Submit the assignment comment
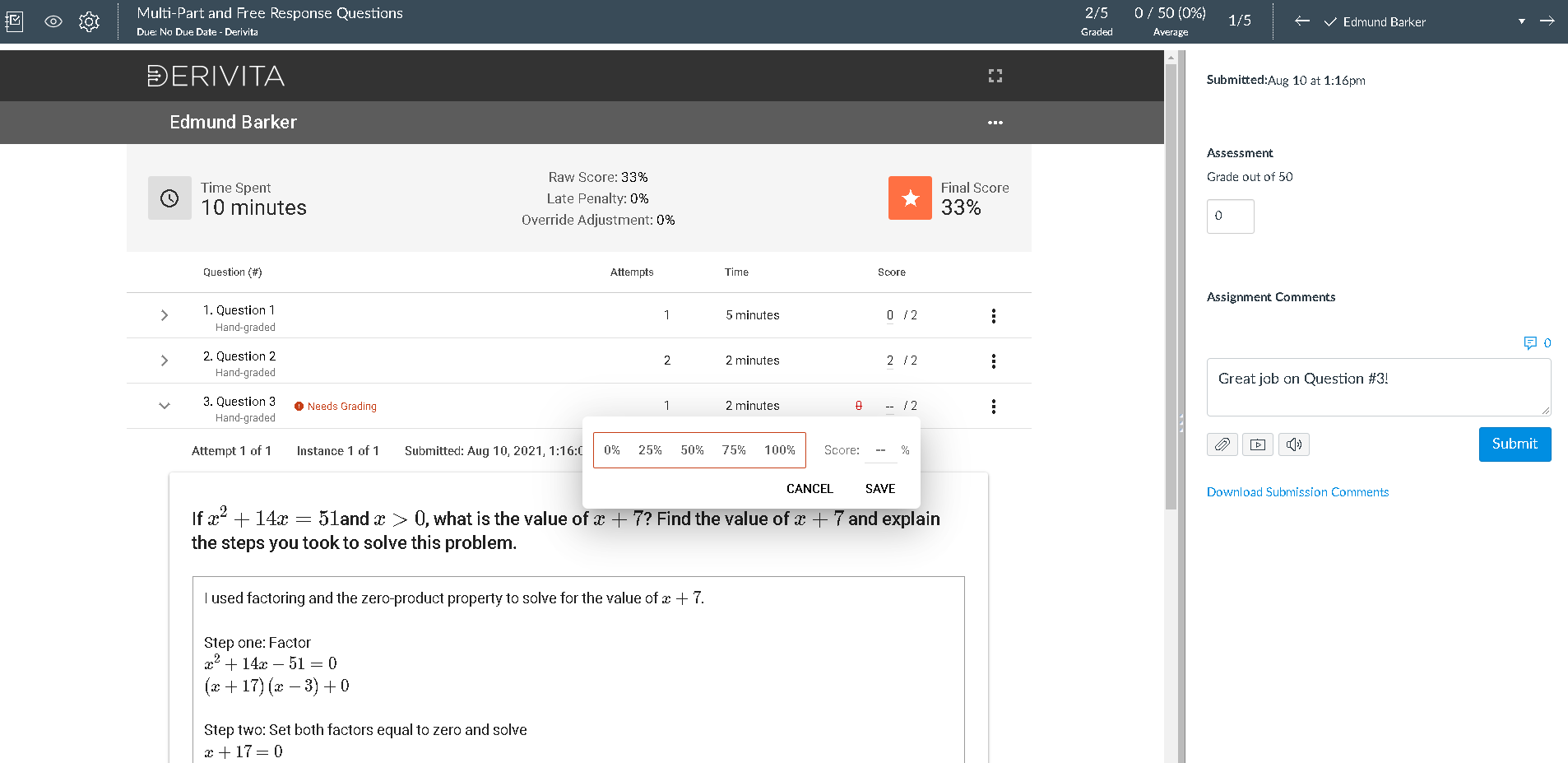1568x763 pixels. point(1515,444)
